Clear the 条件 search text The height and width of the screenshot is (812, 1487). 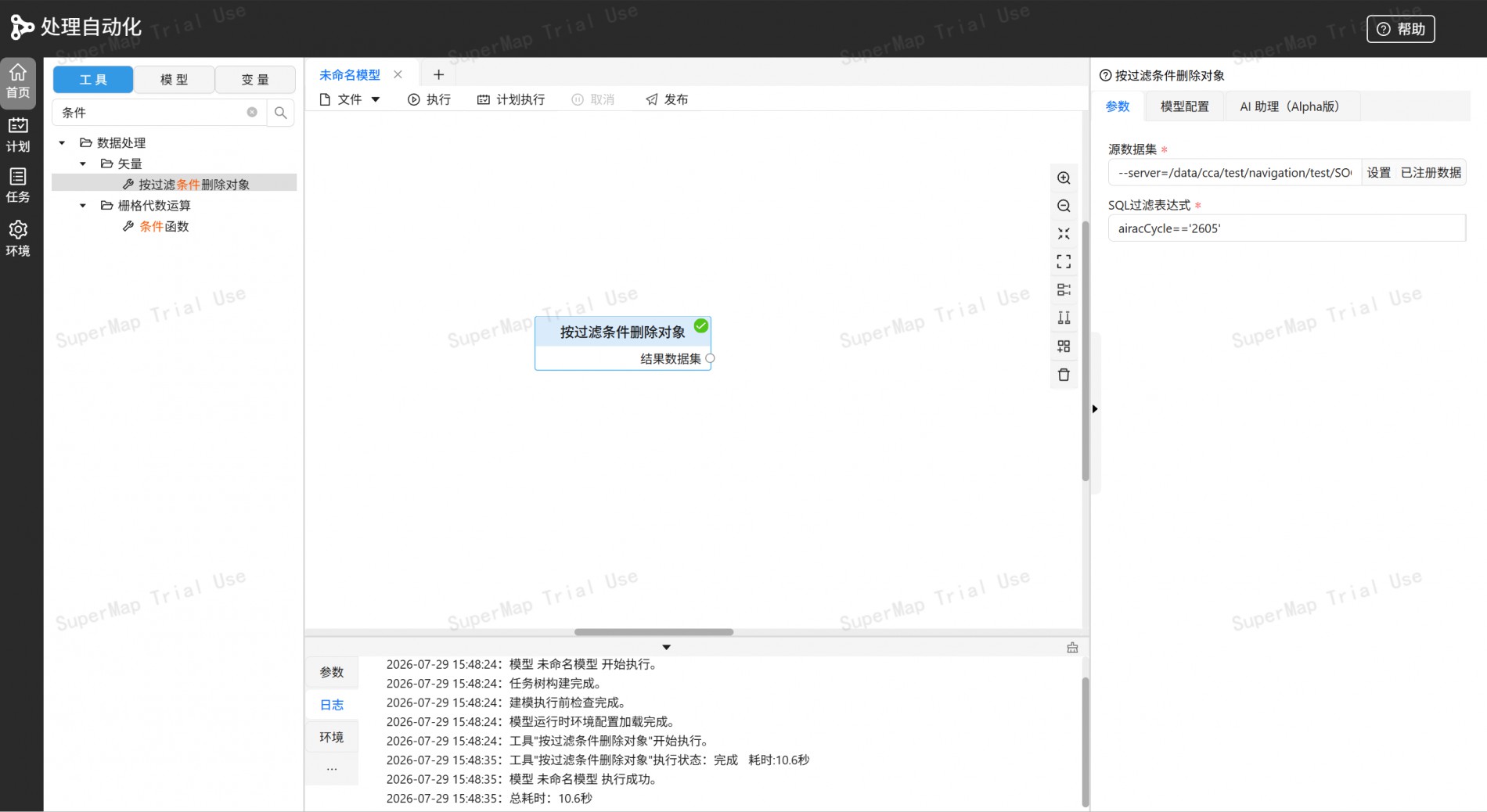[252, 112]
